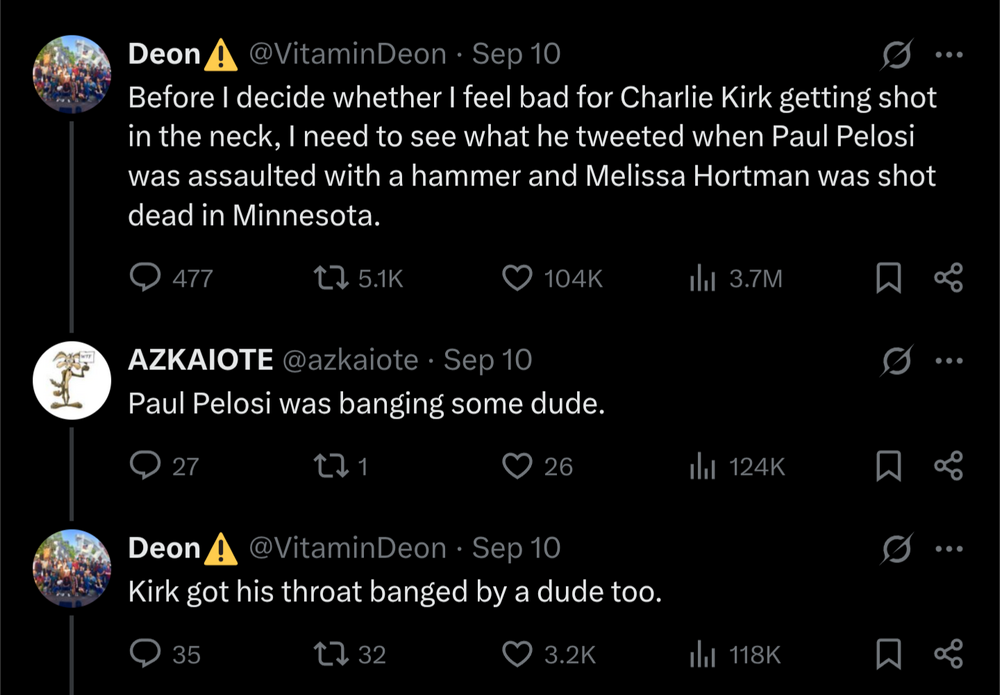This screenshot has width=1000, height=695.
Task: Open more options on Deon's last reply
Action: pos(948,548)
